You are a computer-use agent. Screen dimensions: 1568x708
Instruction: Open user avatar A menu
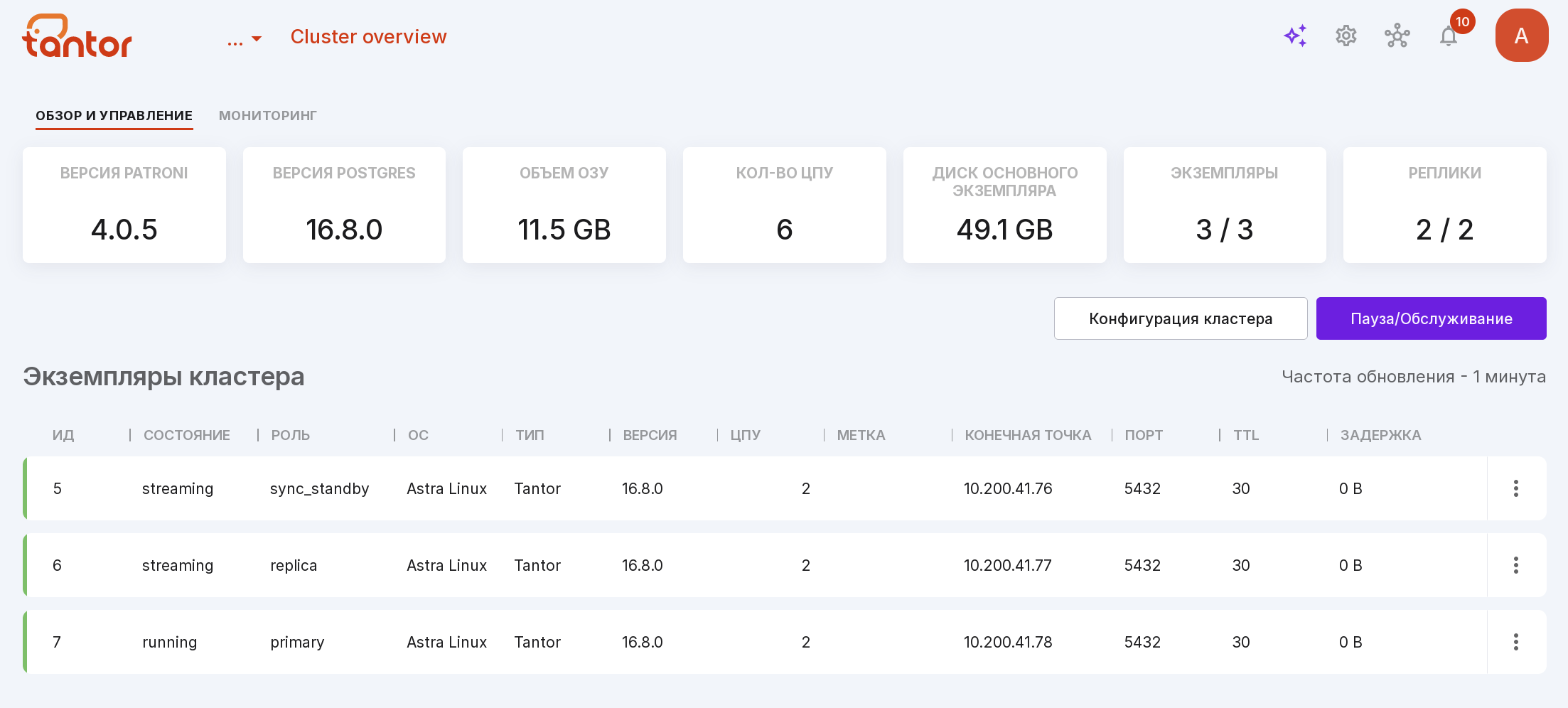tap(1522, 36)
